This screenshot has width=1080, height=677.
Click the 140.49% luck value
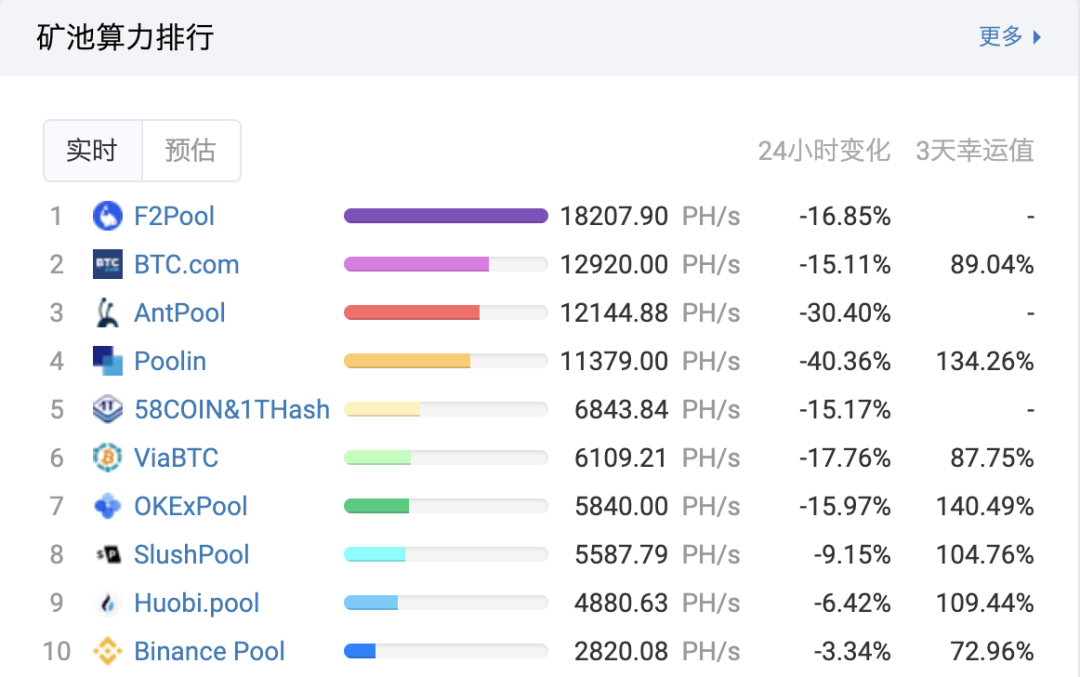[985, 506]
